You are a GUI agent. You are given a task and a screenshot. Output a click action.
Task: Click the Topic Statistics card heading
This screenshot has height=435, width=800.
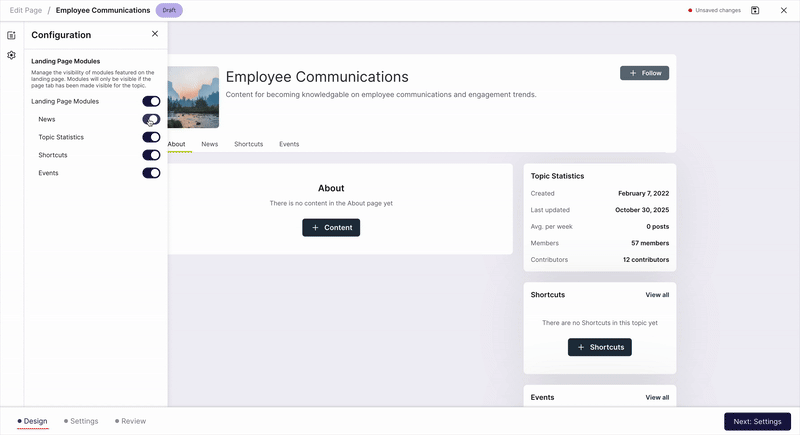pos(557,176)
